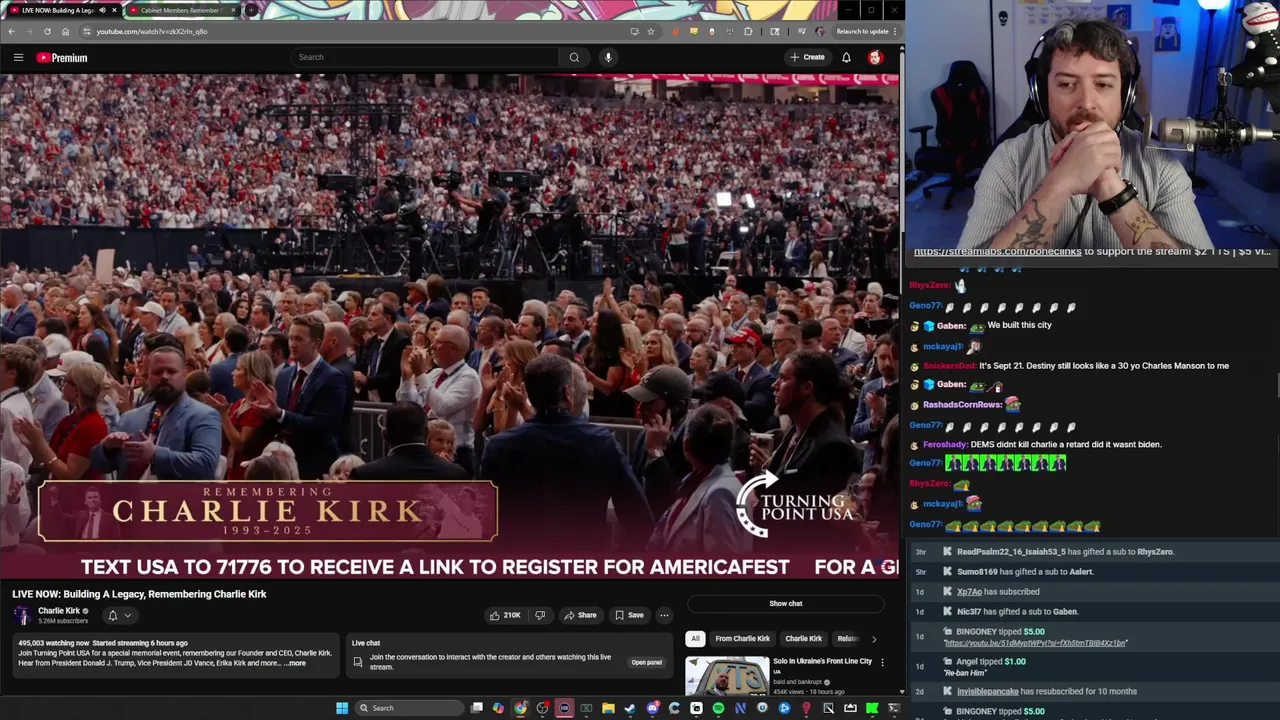This screenshot has height=720, width=1280.
Task: Click the live video player area
Action: tap(449, 326)
